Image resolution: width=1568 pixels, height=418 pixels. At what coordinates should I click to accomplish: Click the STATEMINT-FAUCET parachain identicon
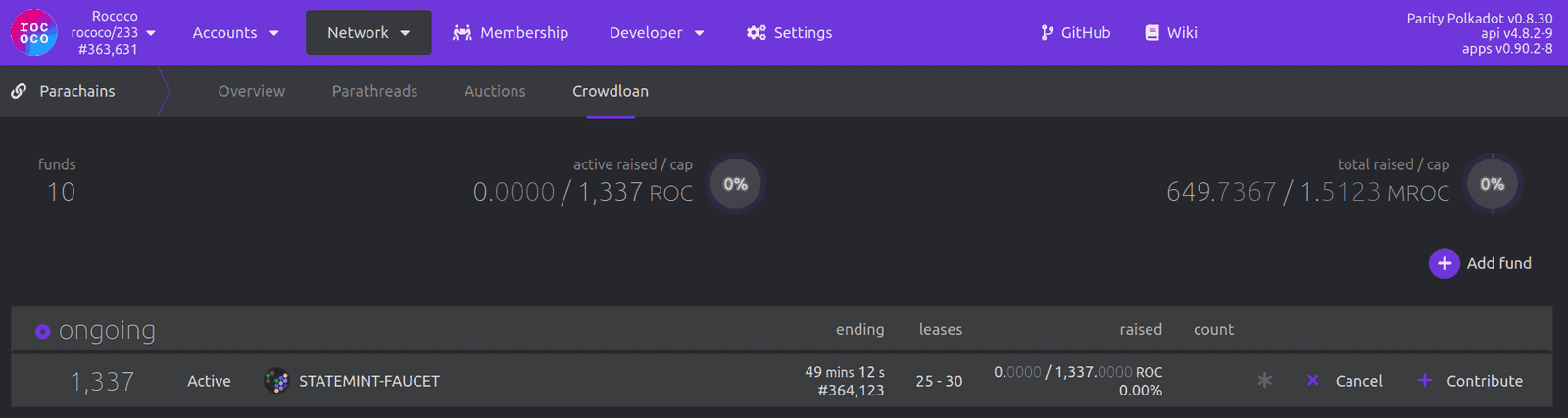[276, 381]
